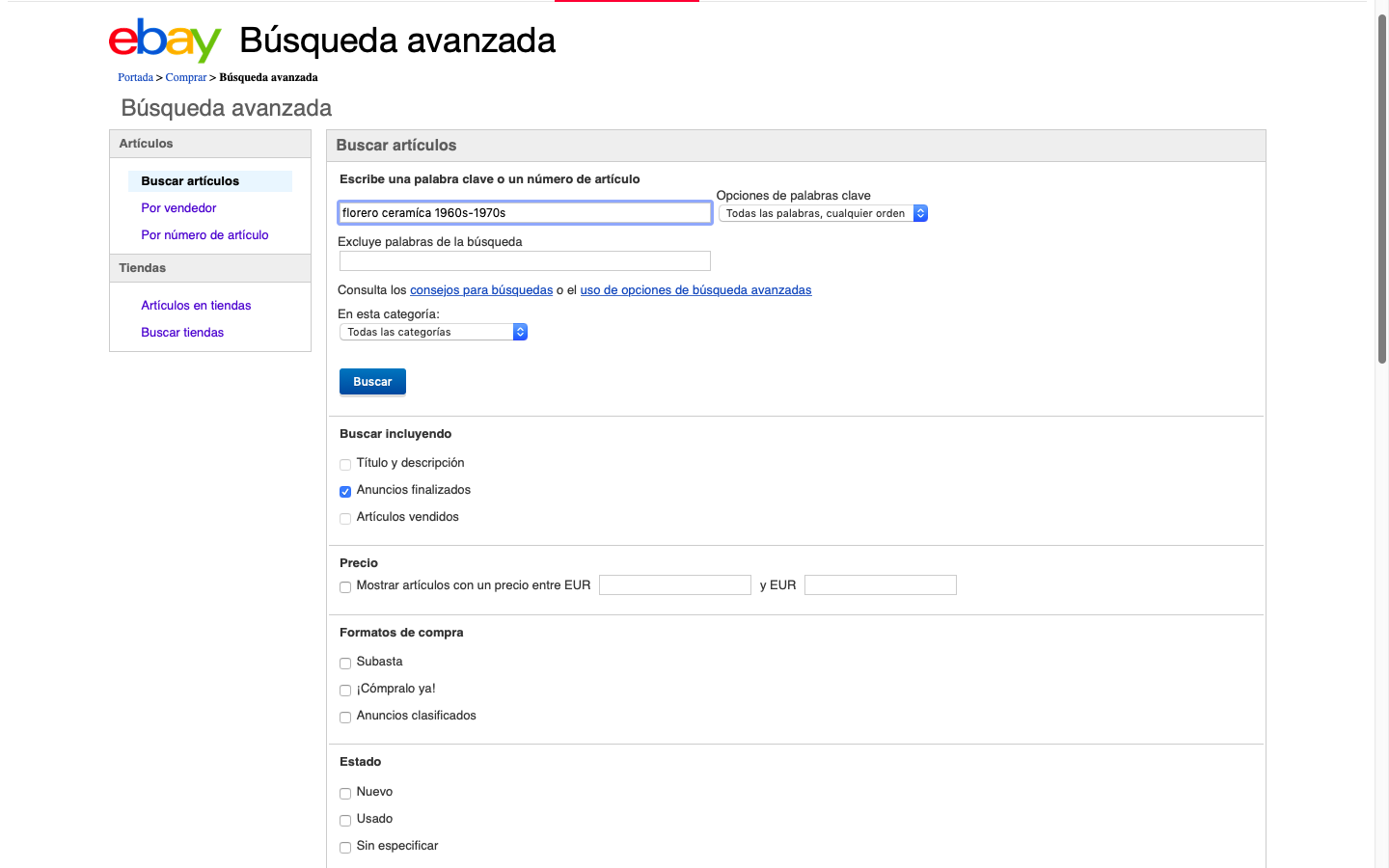Tick the Artículos vendidos checkbox
The width and height of the screenshot is (1389, 868).
click(345, 518)
